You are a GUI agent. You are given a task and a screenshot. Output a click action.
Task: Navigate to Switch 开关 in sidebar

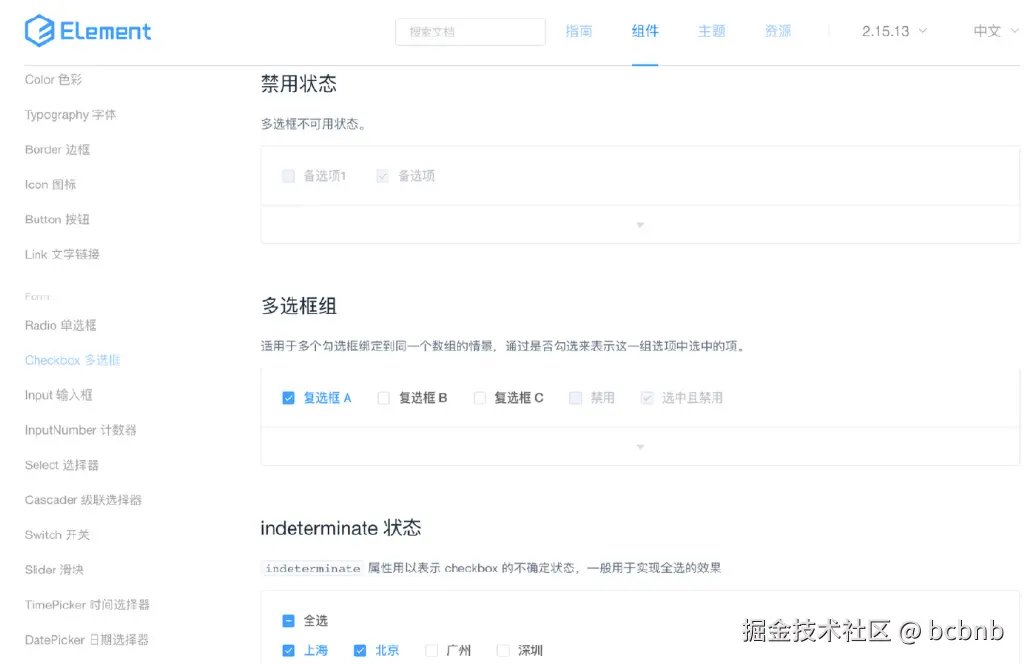pyautogui.click(x=56, y=534)
